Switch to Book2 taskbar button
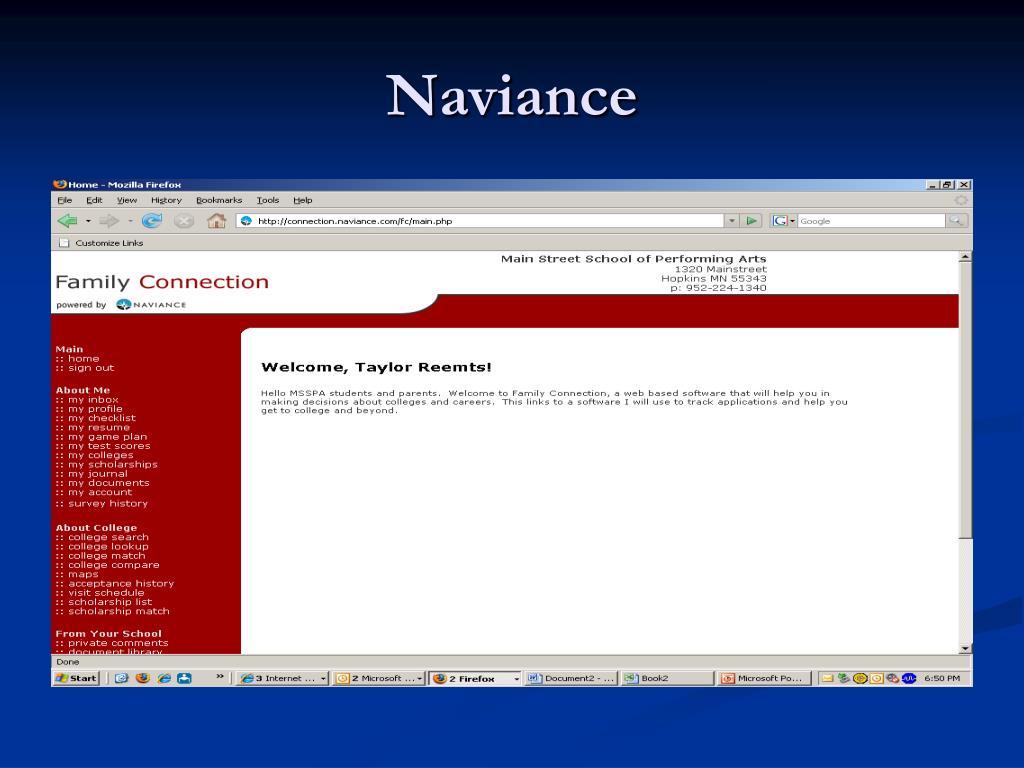Viewport: 1024px width, 768px height. (667, 679)
